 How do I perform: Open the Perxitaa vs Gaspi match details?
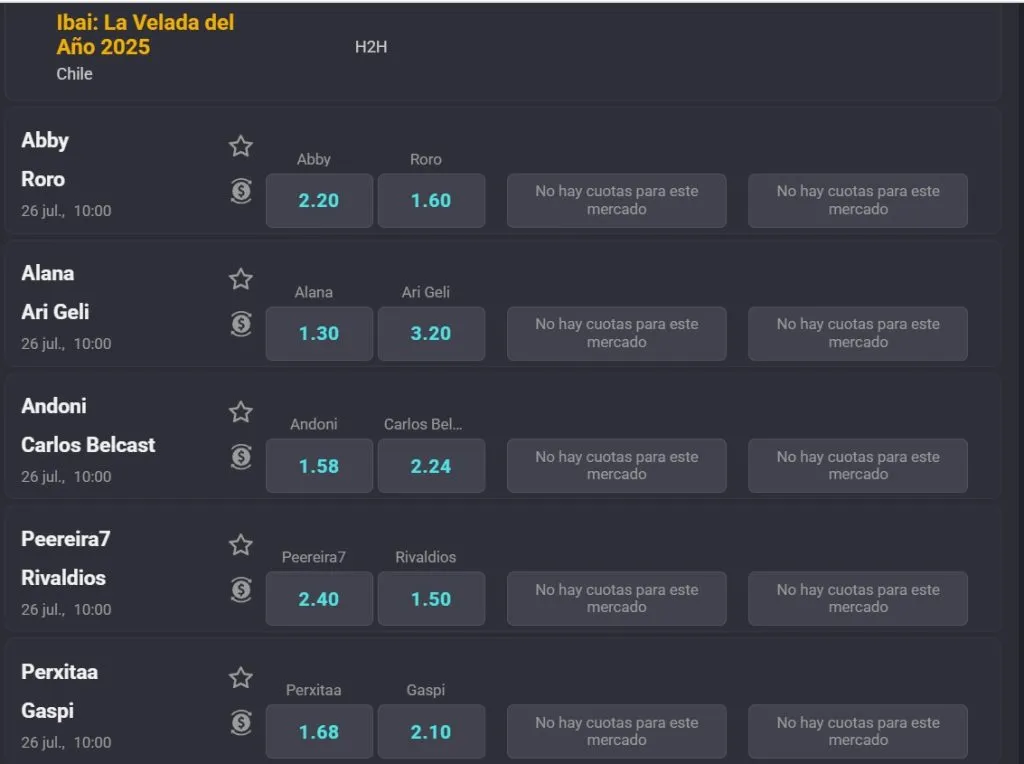point(60,691)
